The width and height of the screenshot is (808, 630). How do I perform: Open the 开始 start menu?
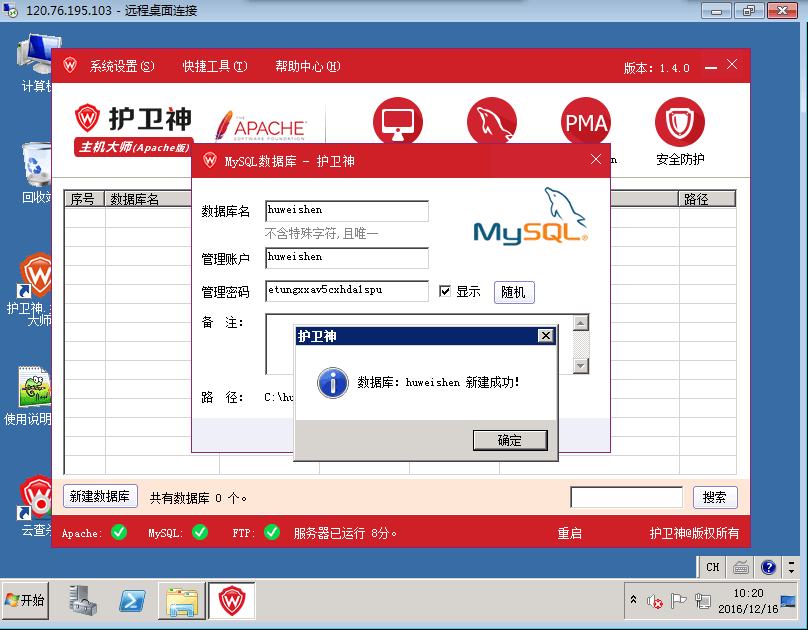[25, 601]
